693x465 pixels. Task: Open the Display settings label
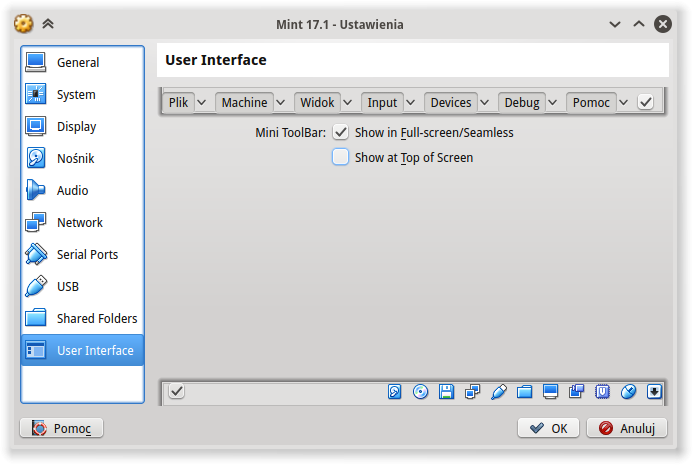click(x=77, y=126)
